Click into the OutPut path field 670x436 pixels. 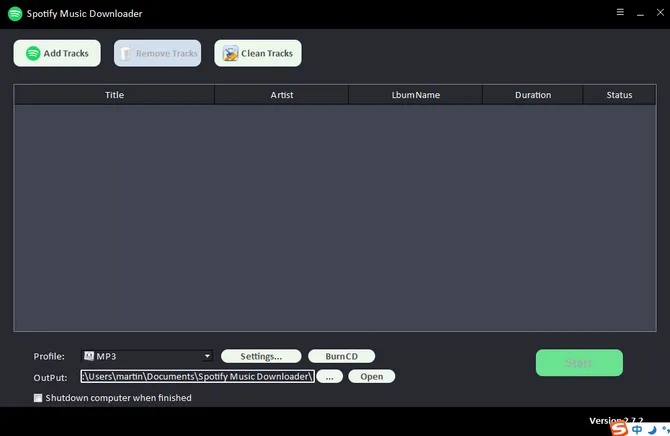(197, 377)
